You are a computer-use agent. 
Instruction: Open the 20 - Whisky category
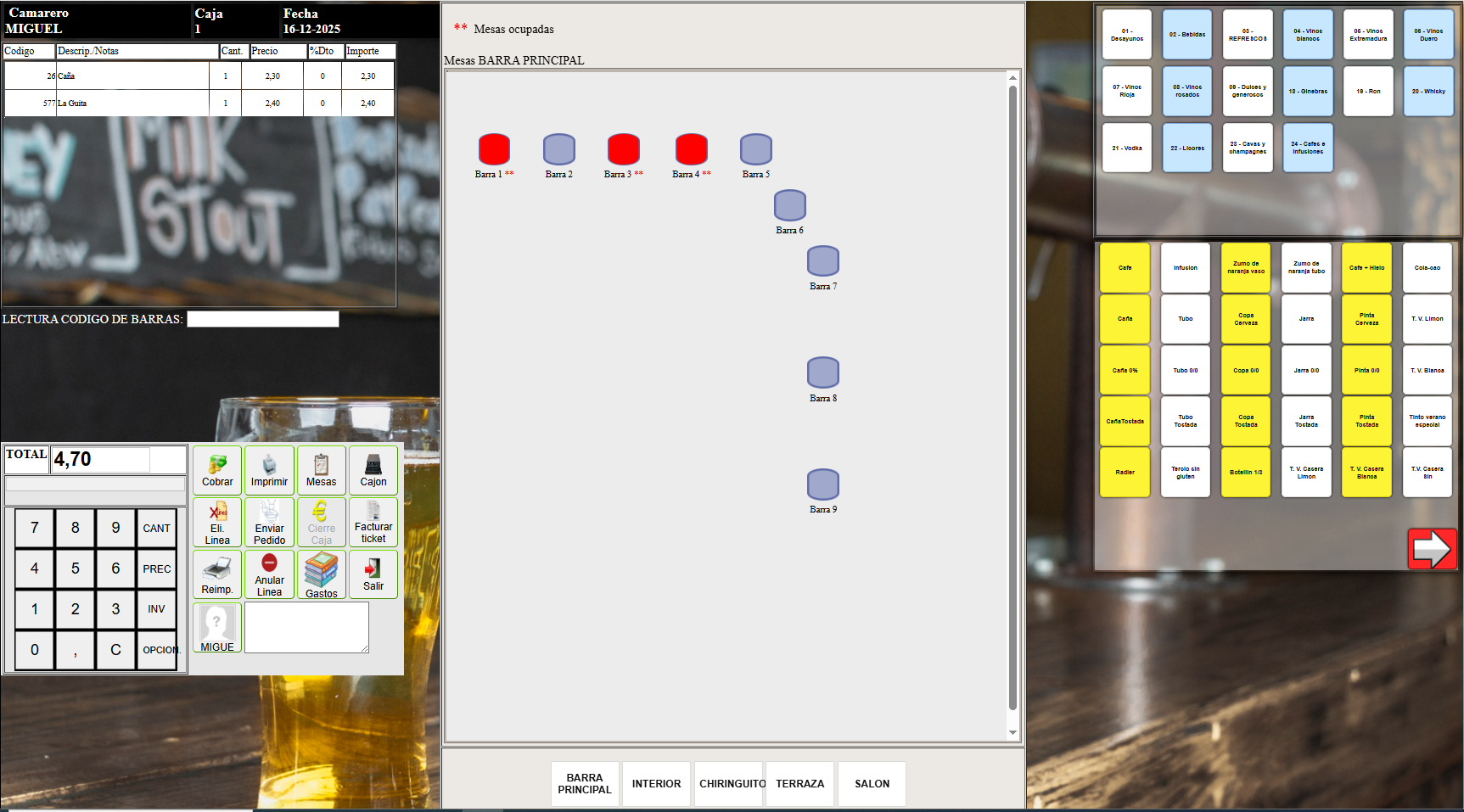tap(1428, 91)
